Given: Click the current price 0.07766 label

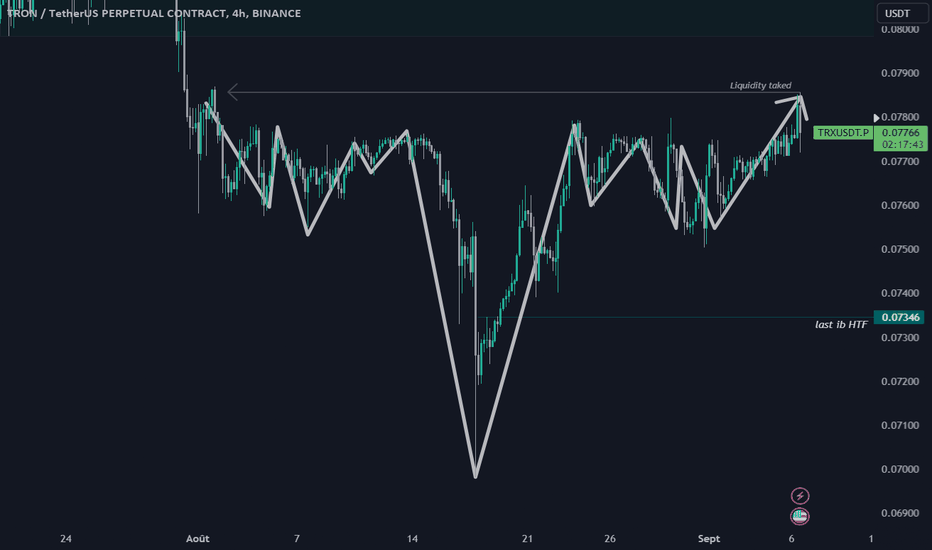Looking at the screenshot, I should point(900,133).
